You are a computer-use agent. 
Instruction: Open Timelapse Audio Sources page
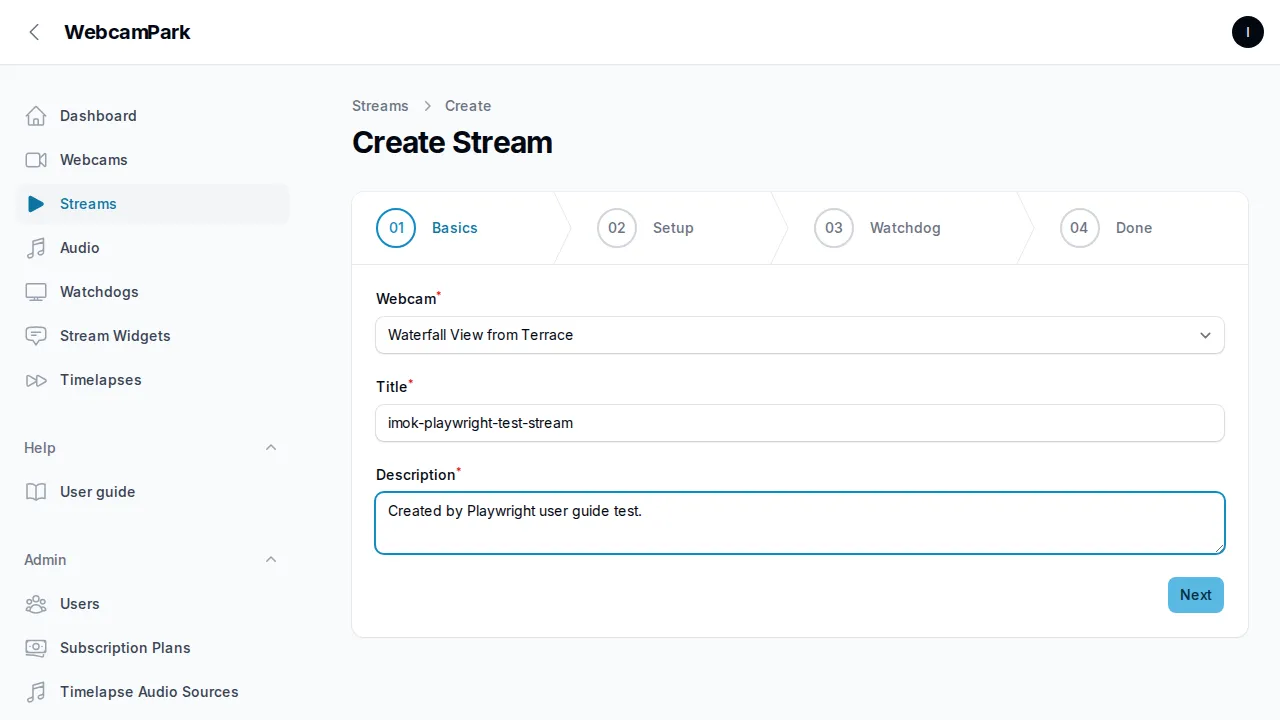[153, 692]
